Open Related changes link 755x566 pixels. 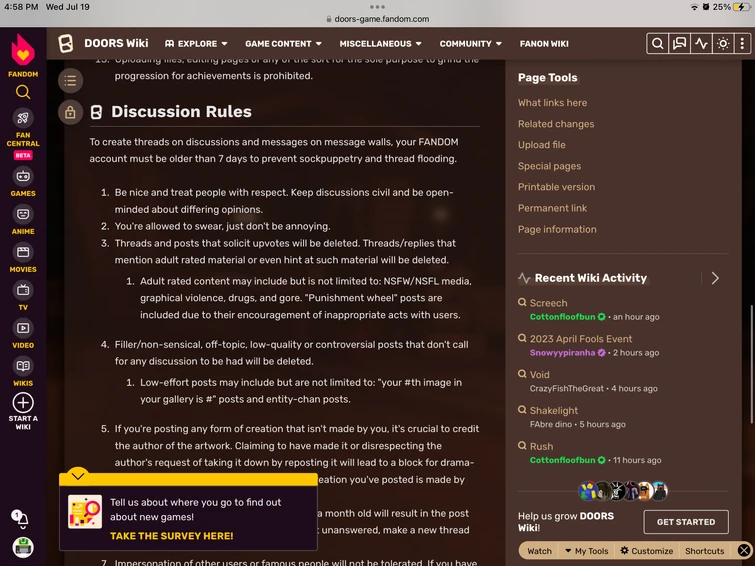click(556, 124)
